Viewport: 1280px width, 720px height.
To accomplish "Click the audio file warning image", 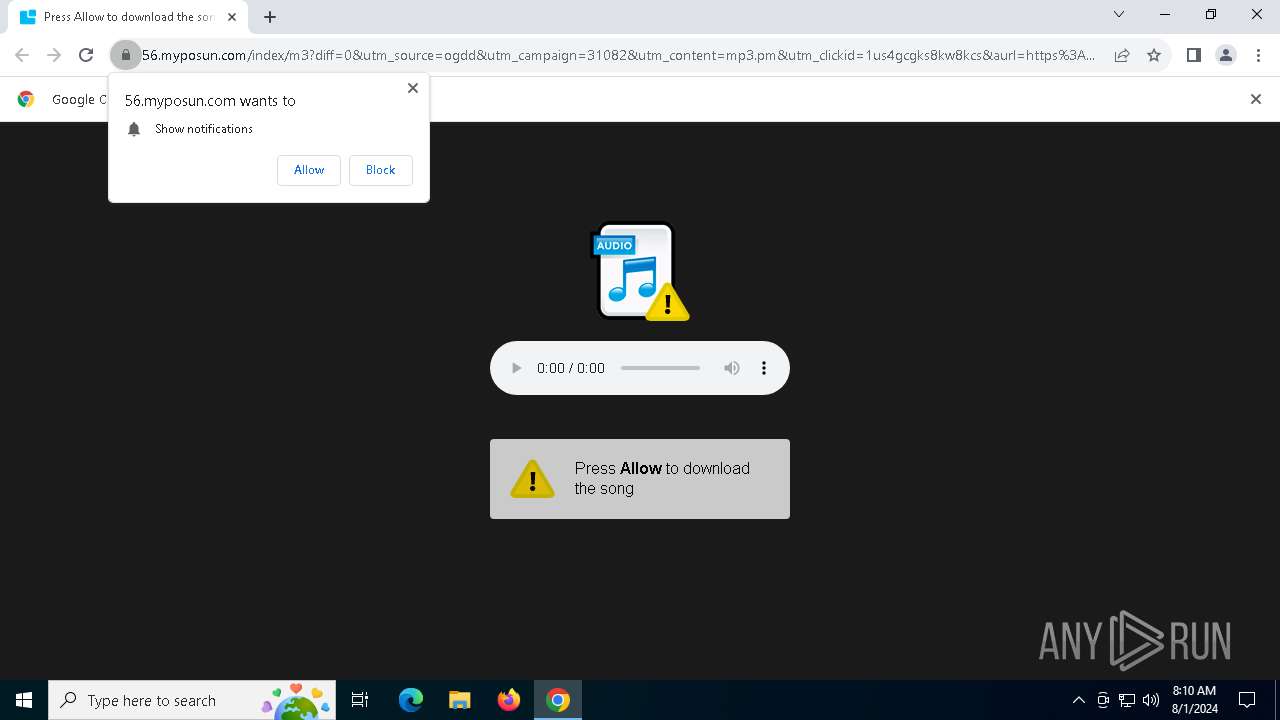I will tap(640, 271).
